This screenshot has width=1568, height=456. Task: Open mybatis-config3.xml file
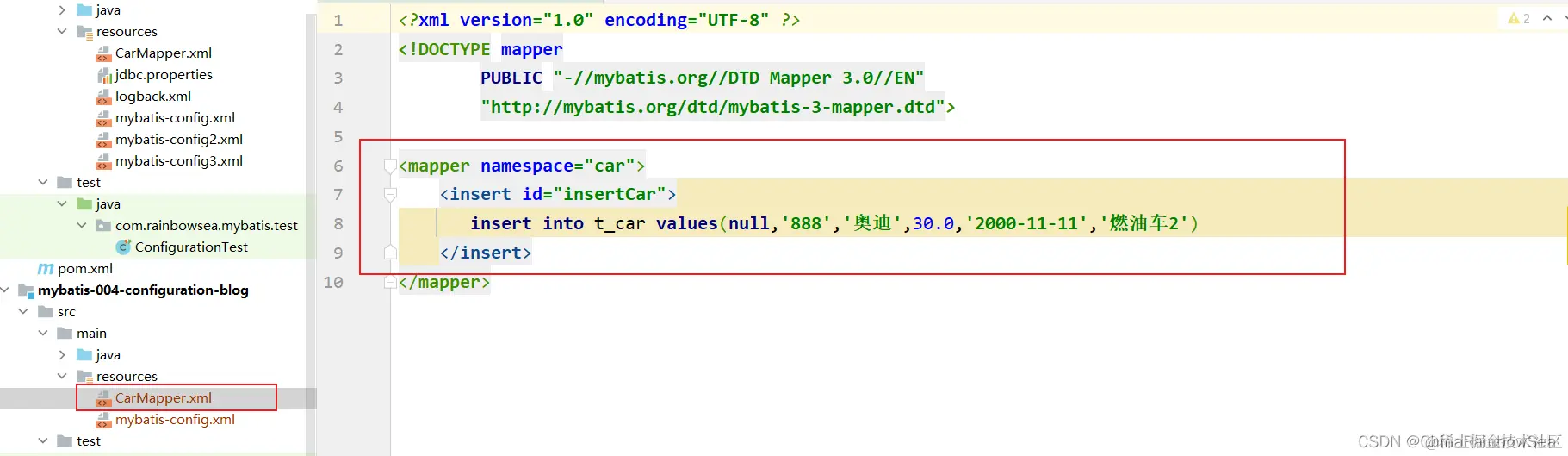click(x=179, y=161)
